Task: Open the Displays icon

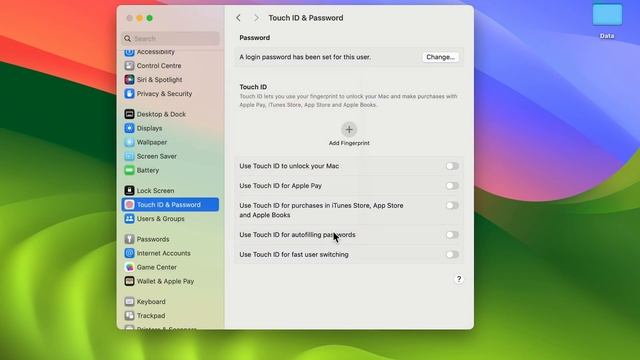Action: click(129, 128)
